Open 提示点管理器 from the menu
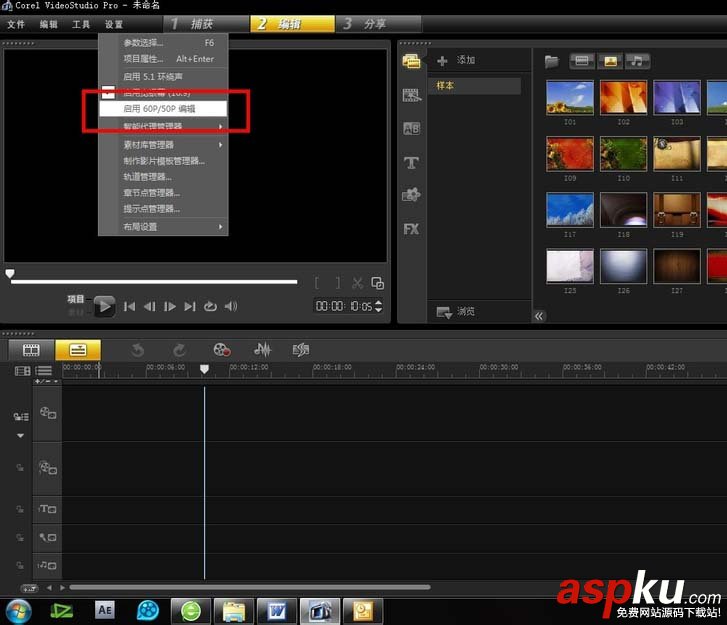The image size is (727, 625). (163, 209)
